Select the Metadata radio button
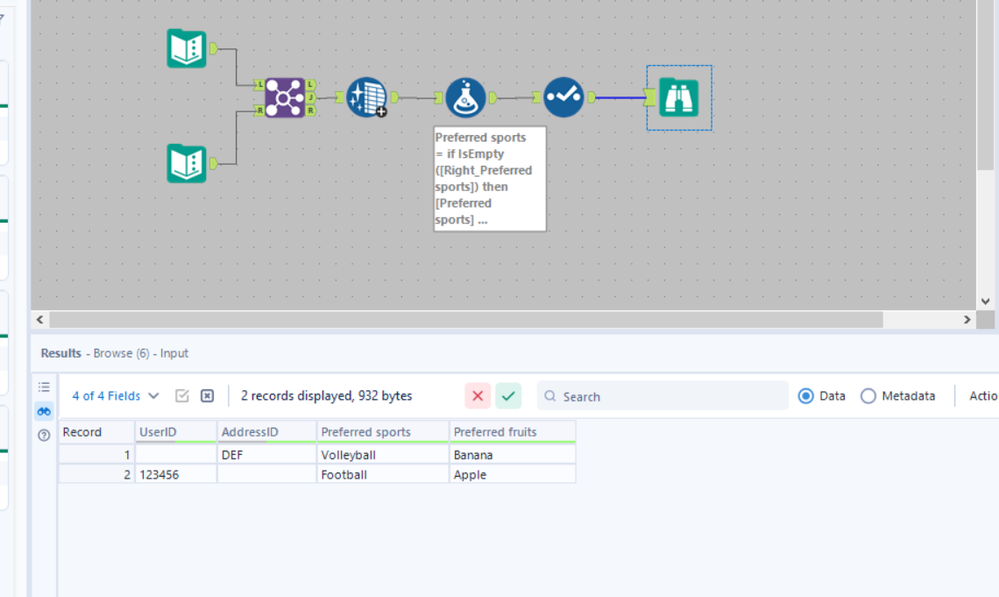The height and width of the screenshot is (597, 999). pos(868,396)
